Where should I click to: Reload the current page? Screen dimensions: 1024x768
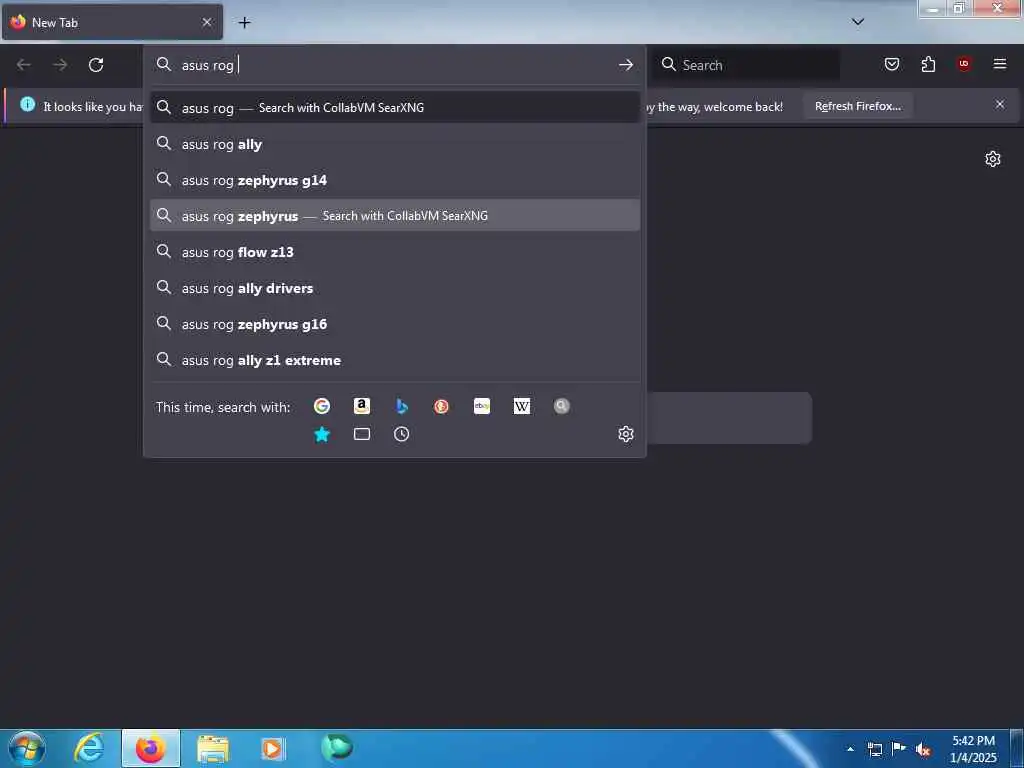[96, 65]
